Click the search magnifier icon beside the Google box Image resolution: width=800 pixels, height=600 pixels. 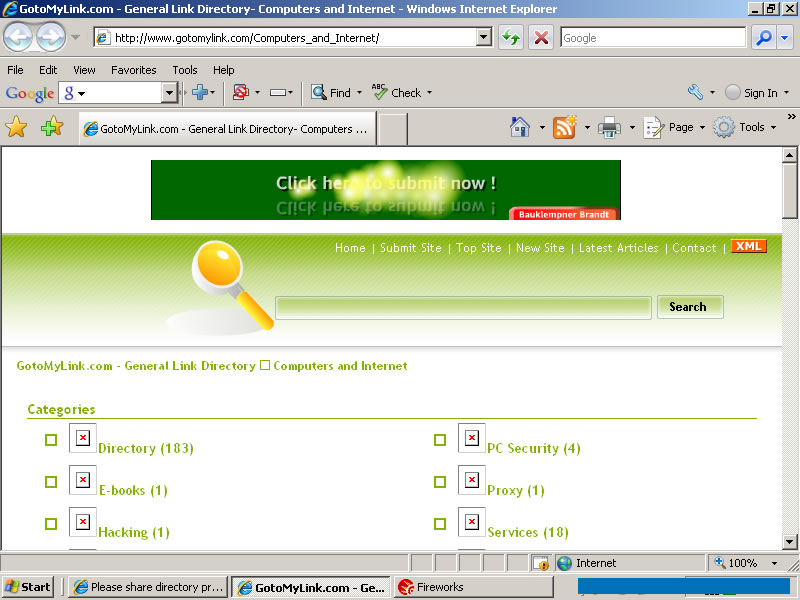pyautogui.click(x=764, y=37)
